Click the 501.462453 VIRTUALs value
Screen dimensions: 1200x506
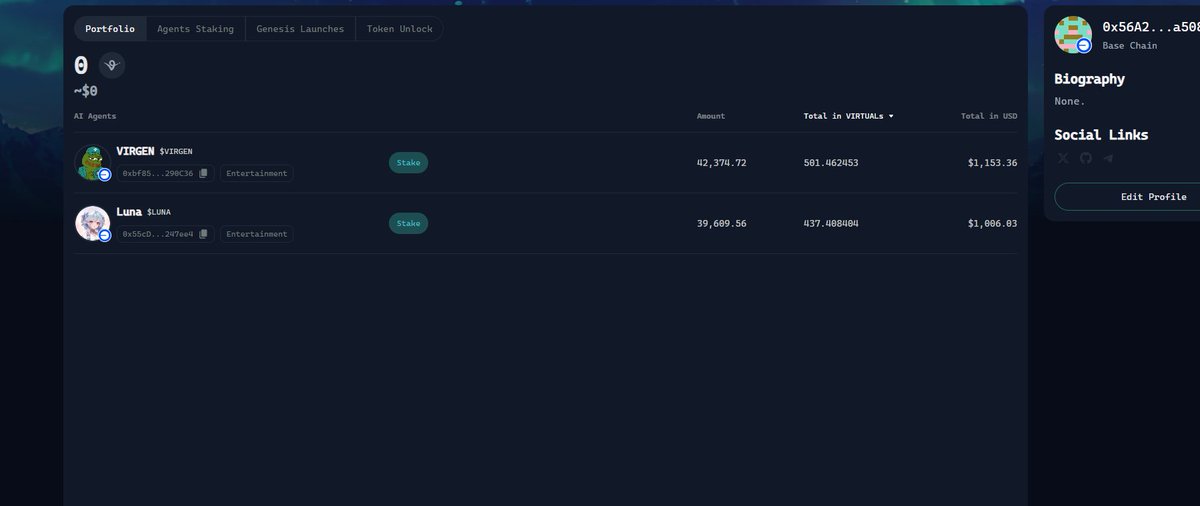click(x=831, y=163)
